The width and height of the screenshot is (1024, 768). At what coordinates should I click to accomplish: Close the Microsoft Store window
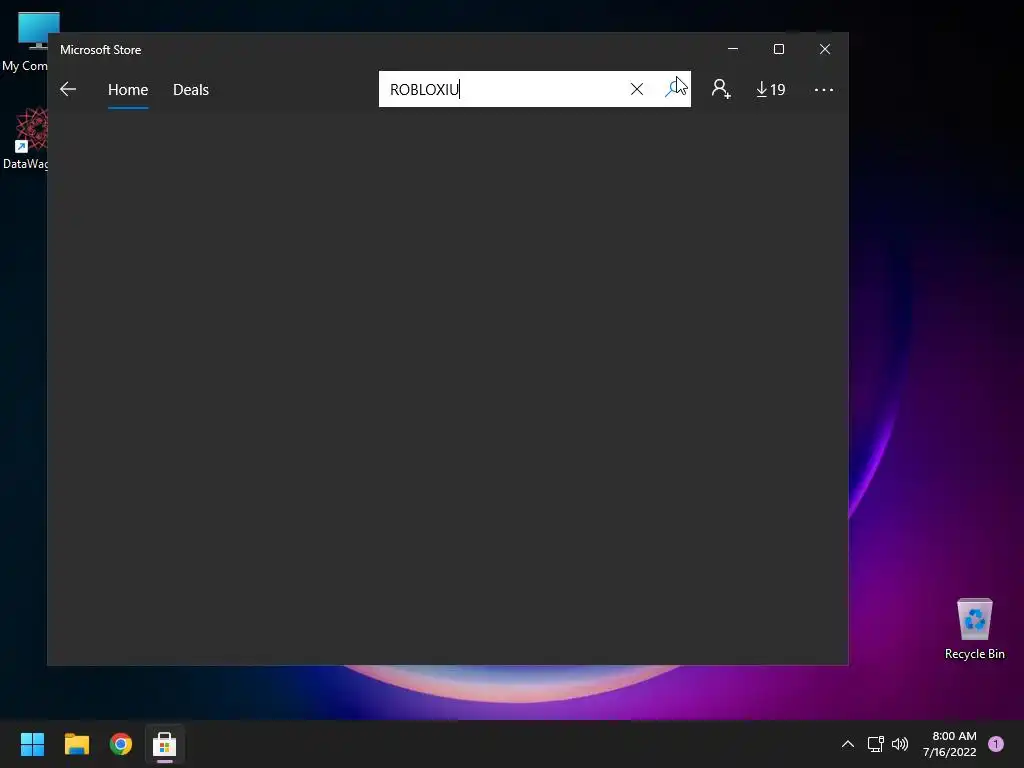(825, 49)
